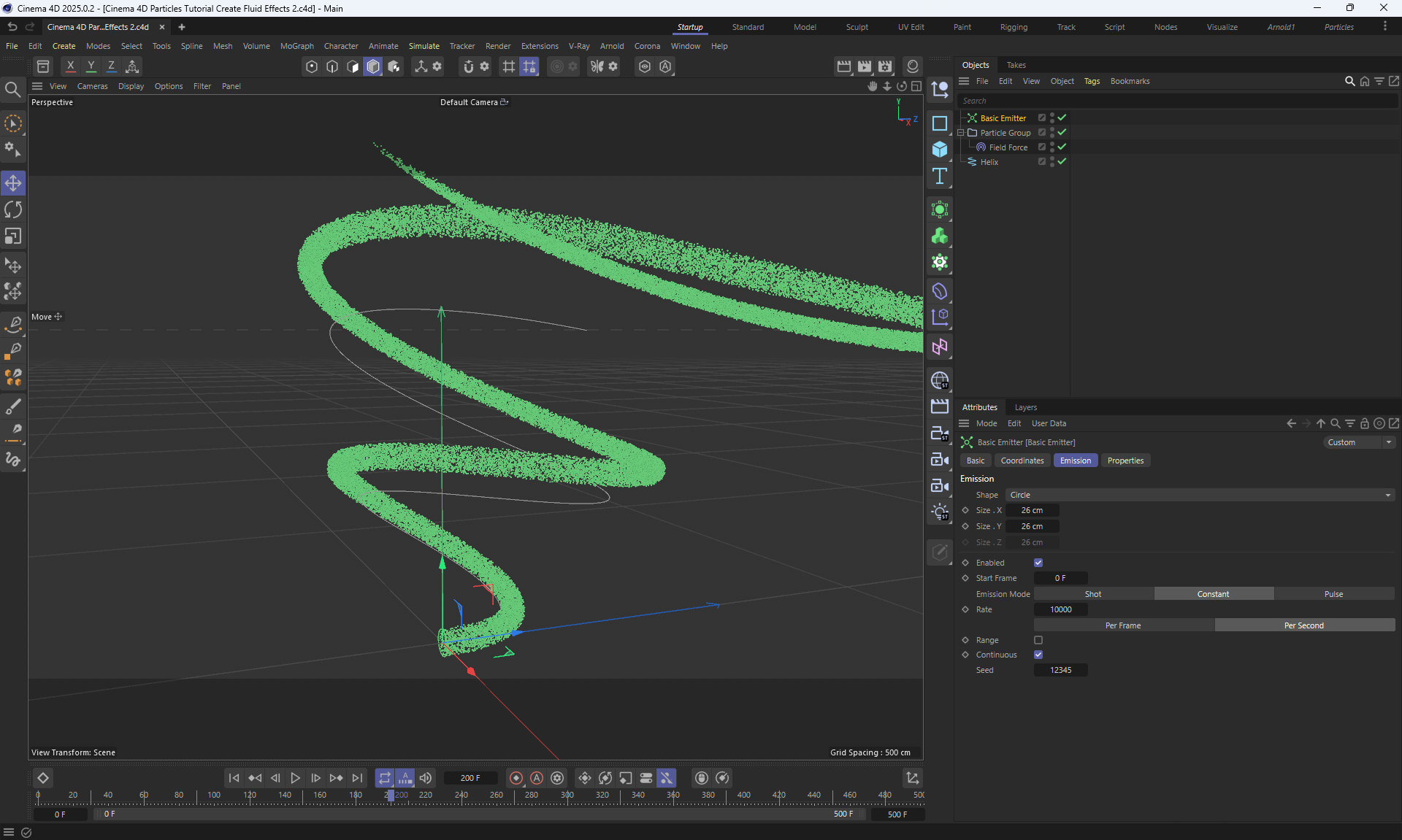Open the Custom mode dropdown in Attributes
Viewport: 1402px width, 840px height.
tap(1359, 442)
